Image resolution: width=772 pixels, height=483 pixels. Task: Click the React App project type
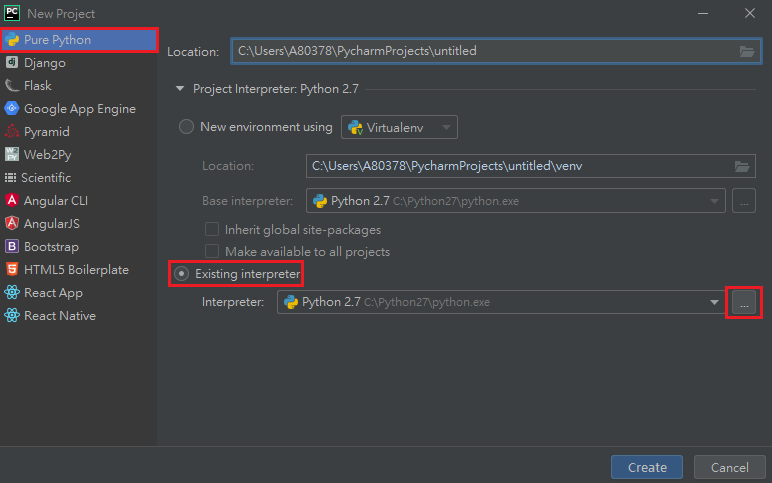[79, 293]
